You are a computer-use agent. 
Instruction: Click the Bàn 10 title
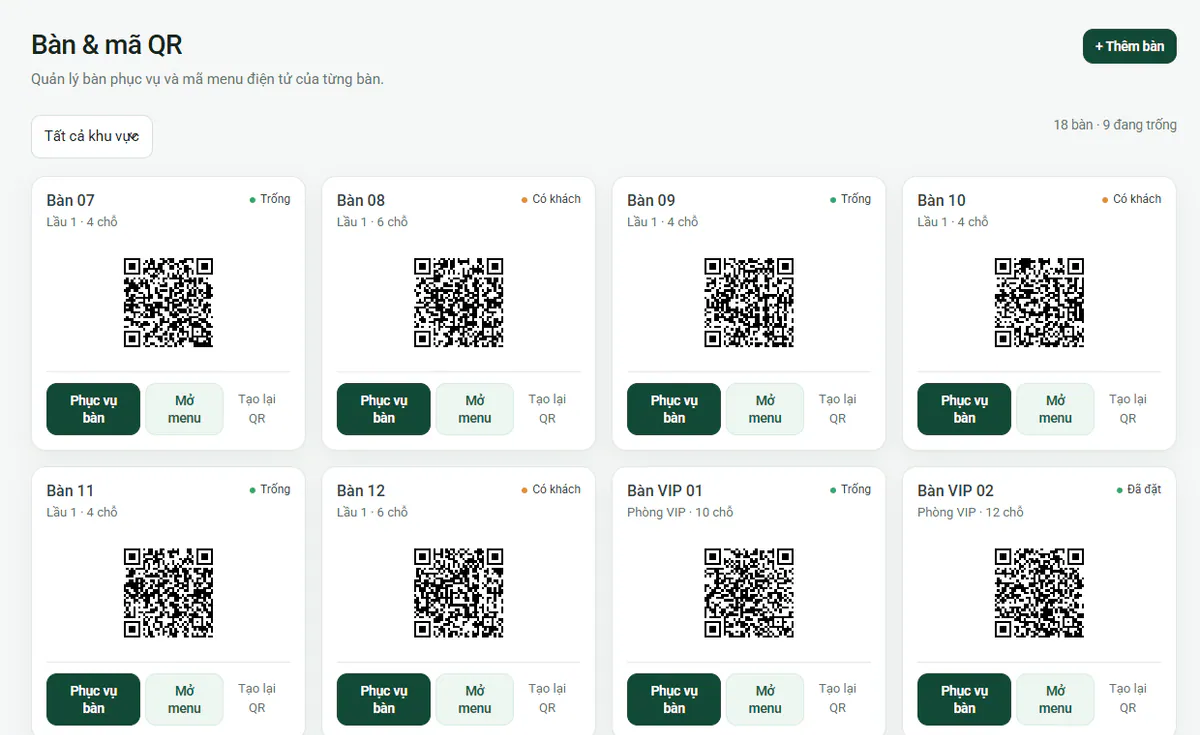942,200
